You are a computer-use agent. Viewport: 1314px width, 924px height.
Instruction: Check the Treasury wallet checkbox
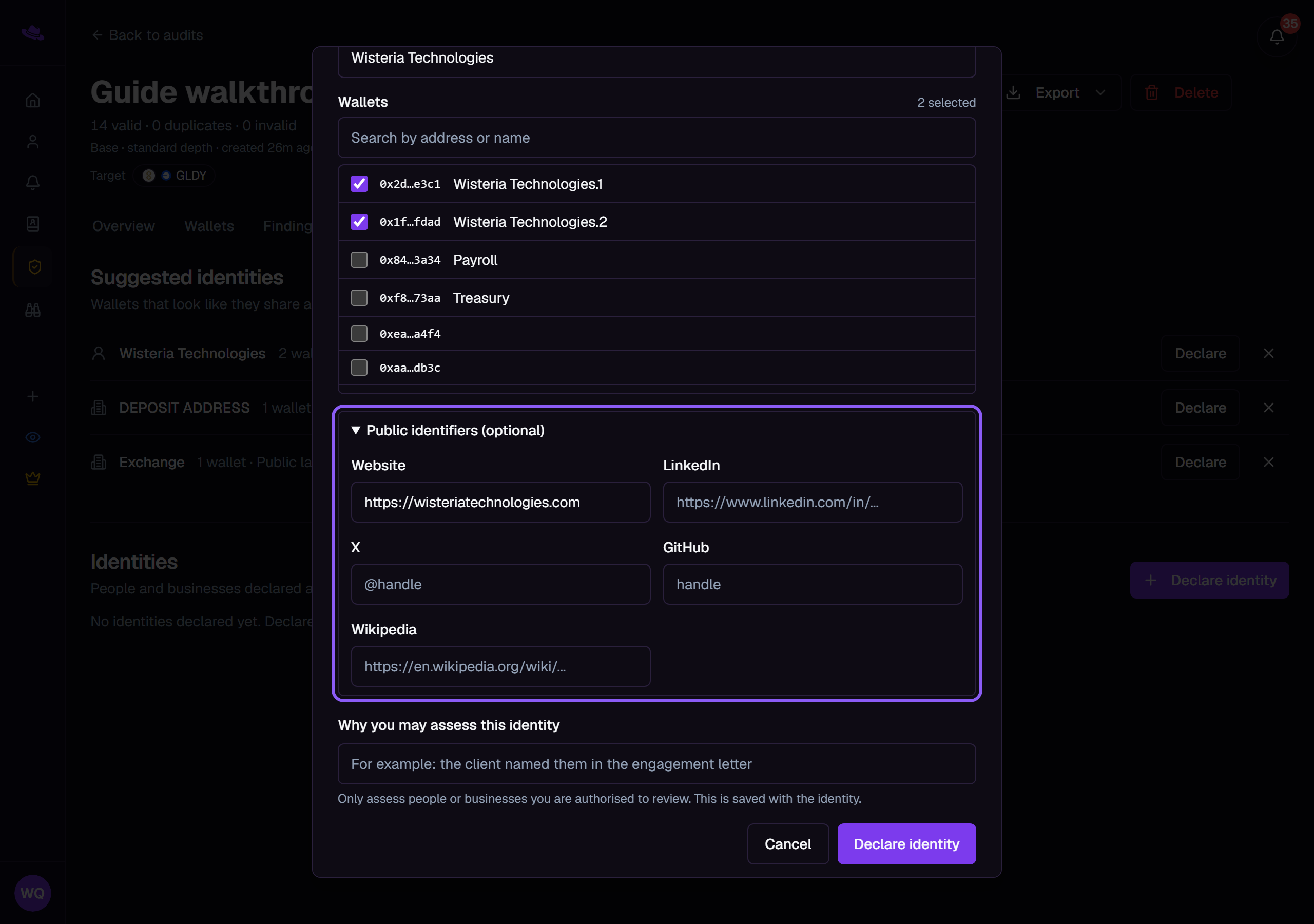359,298
